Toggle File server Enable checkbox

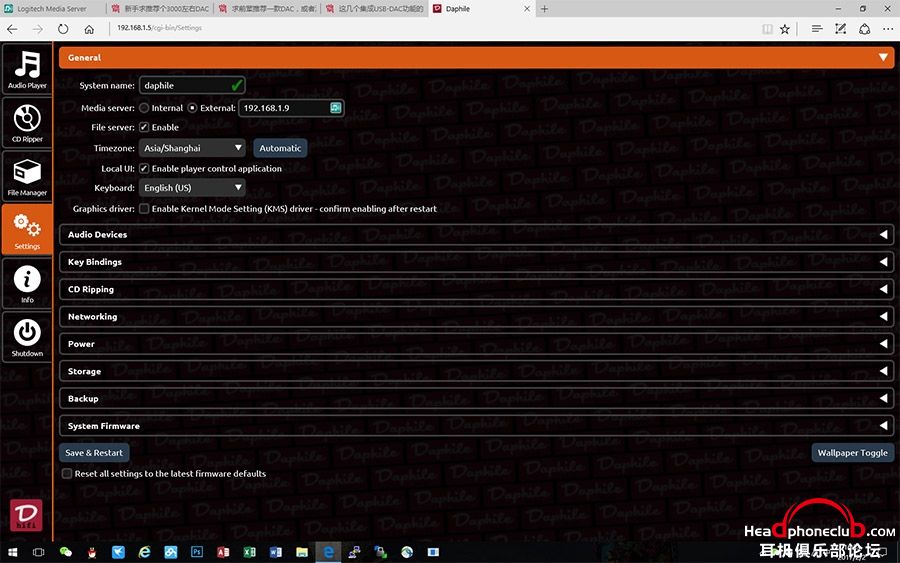pyautogui.click(x=144, y=127)
